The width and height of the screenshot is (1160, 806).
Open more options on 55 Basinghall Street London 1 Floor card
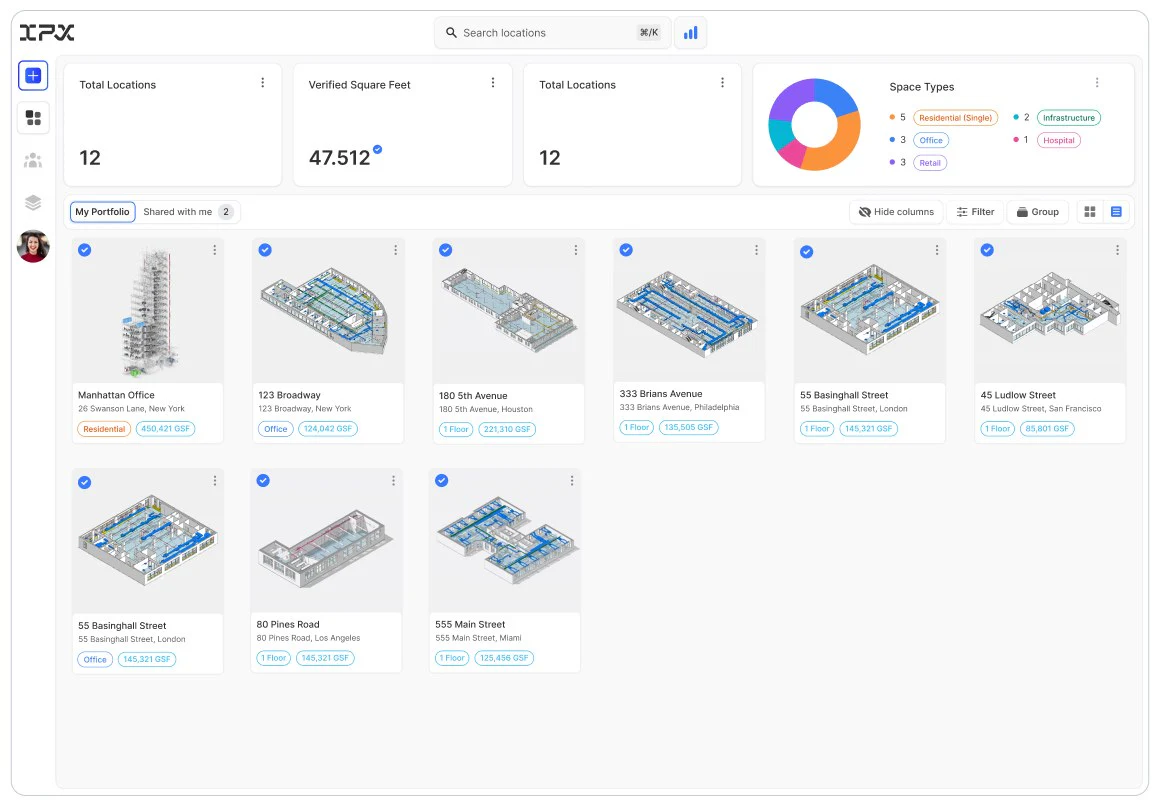point(937,250)
